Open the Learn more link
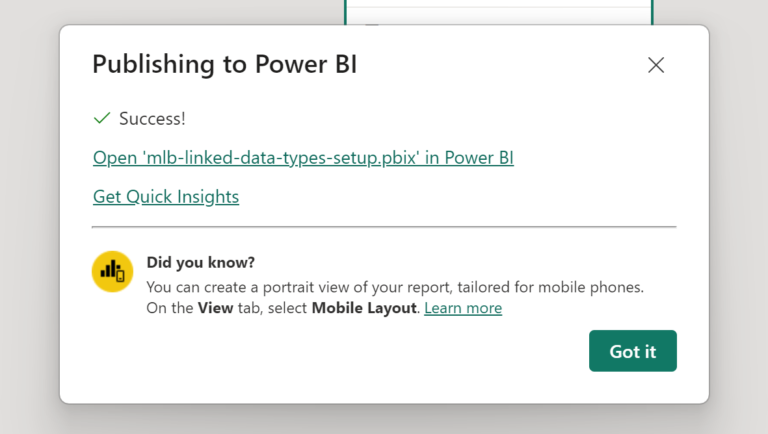 tap(463, 308)
